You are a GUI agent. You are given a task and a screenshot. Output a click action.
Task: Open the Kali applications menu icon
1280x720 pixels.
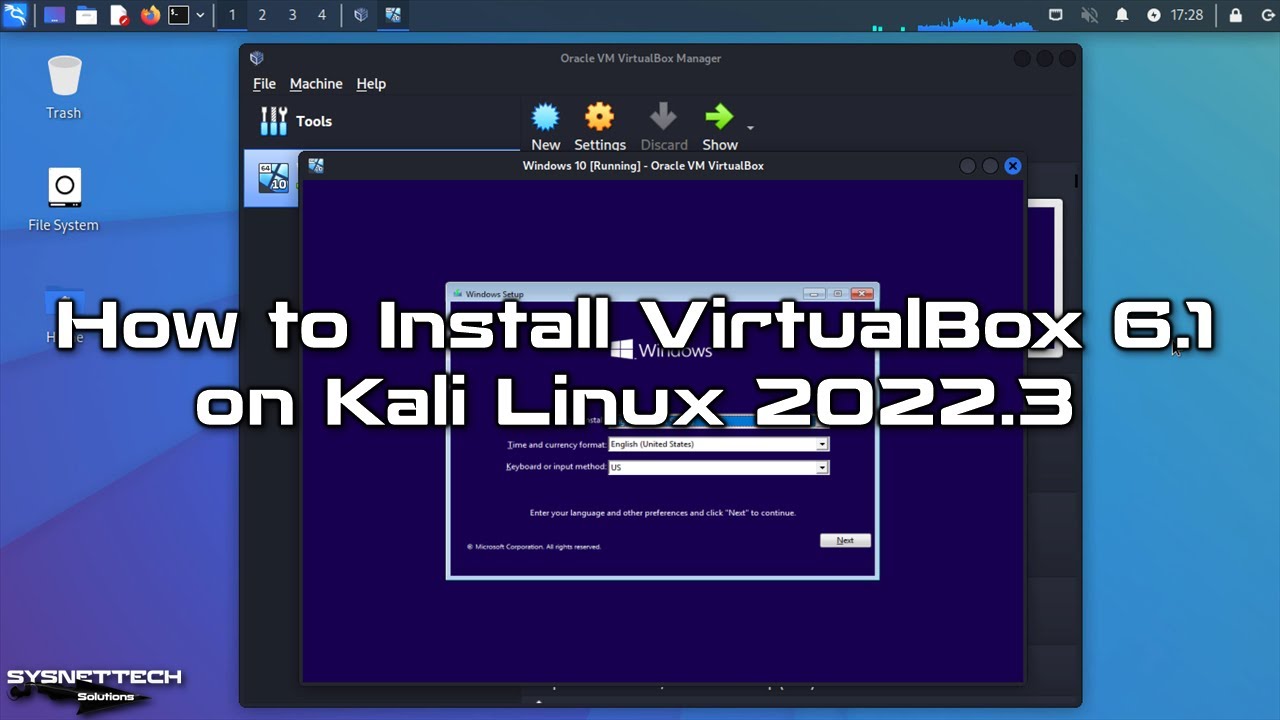[x=15, y=15]
